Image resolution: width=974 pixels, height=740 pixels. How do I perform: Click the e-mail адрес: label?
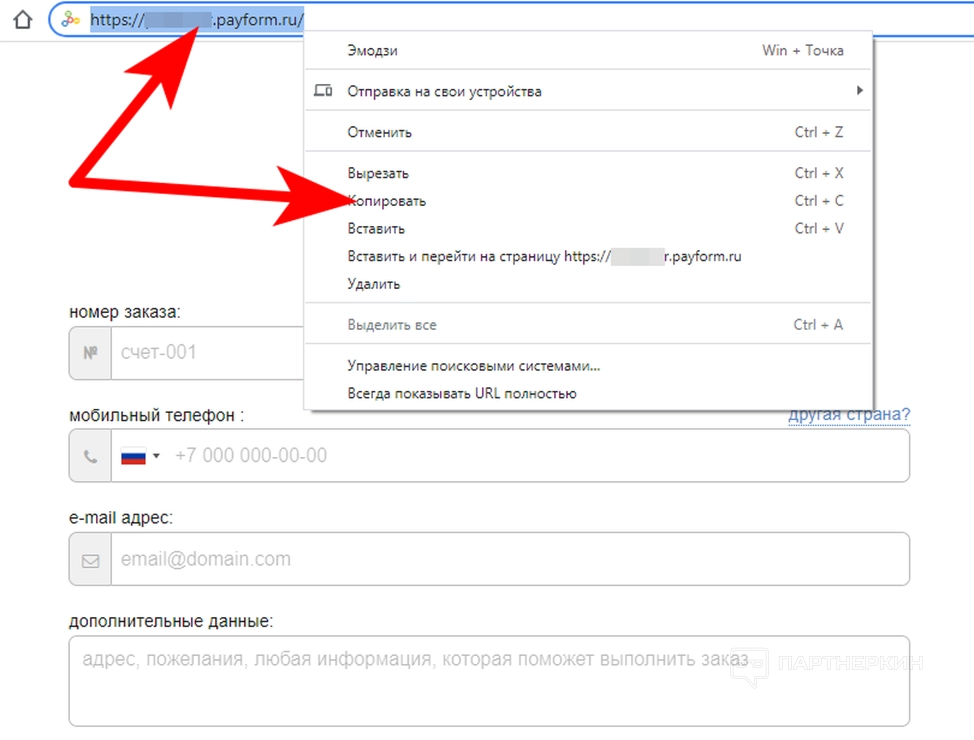tap(121, 518)
